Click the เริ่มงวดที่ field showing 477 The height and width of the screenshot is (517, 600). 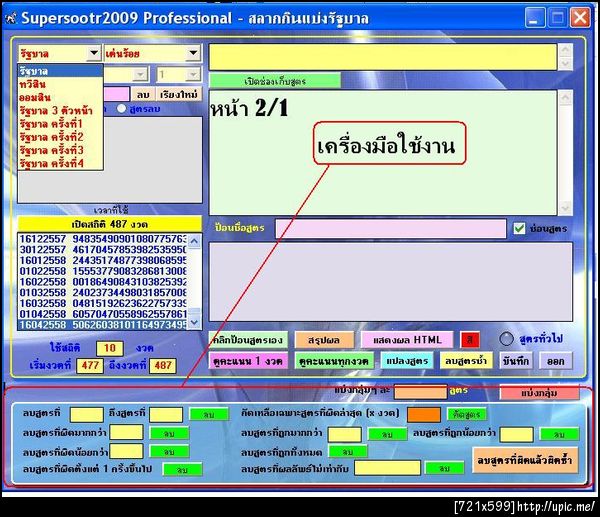90,365
